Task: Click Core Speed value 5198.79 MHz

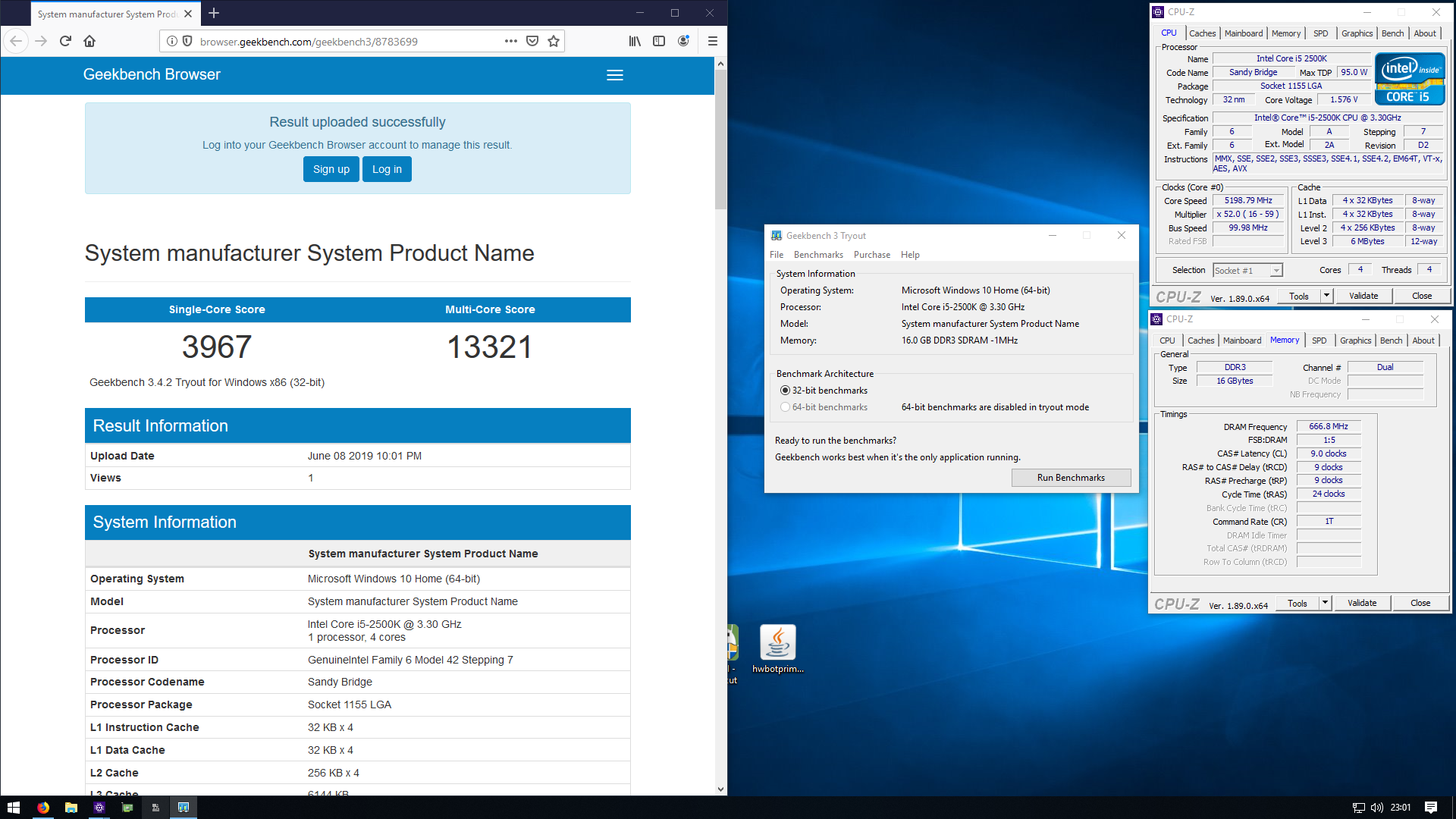Action: 1247,201
